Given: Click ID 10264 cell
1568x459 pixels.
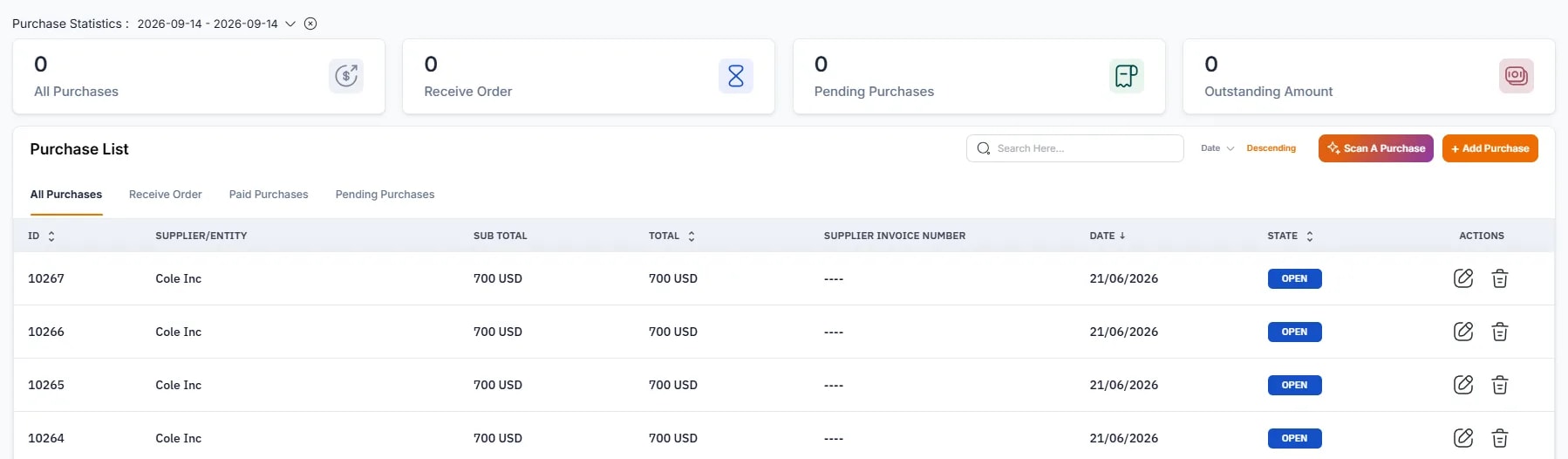Looking at the screenshot, I should 46,438.
